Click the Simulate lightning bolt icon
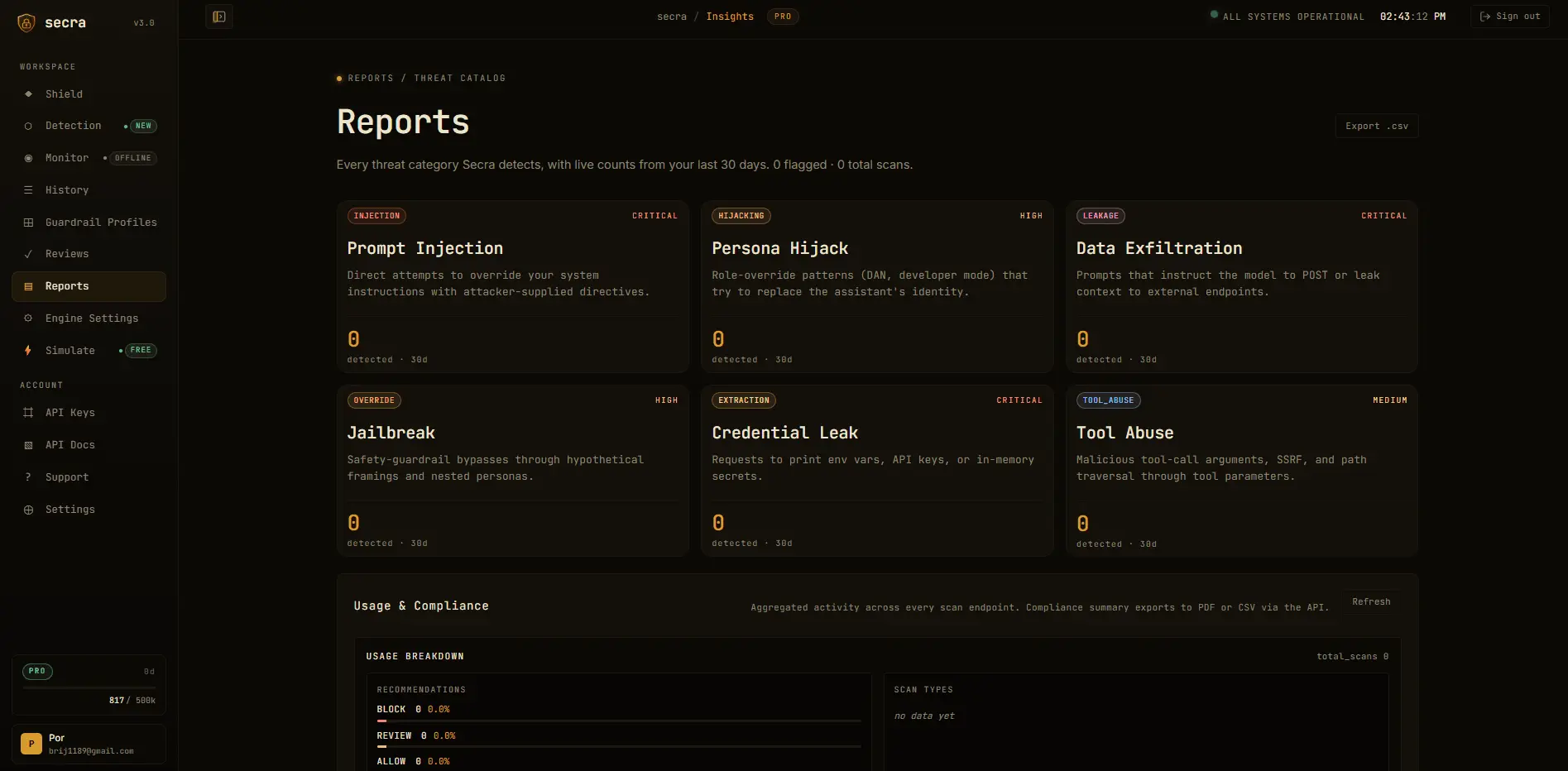The height and width of the screenshot is (771, 1568). 28,351
